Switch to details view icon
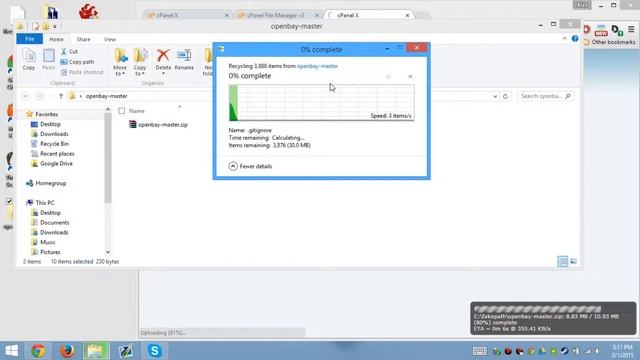Screen dimensions: 640x360 pos(562,261)
